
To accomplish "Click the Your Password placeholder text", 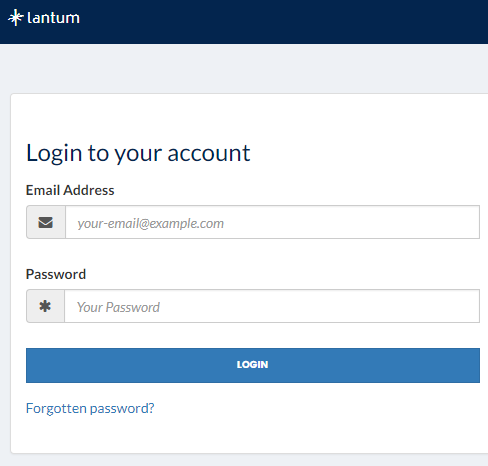I will tap(118, 307).
